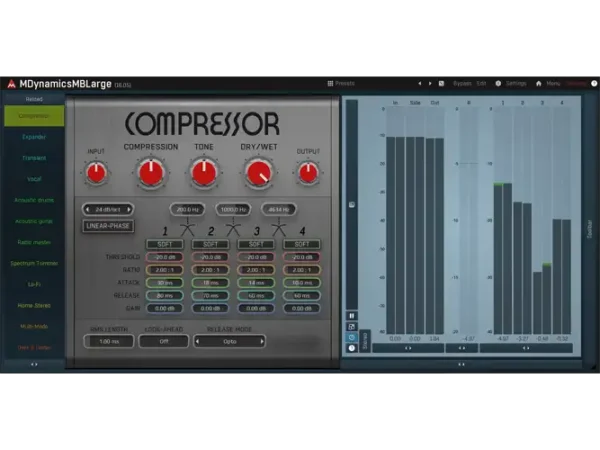
Task: Open the Presets grid icon
Action: click(x=330, y=83)
